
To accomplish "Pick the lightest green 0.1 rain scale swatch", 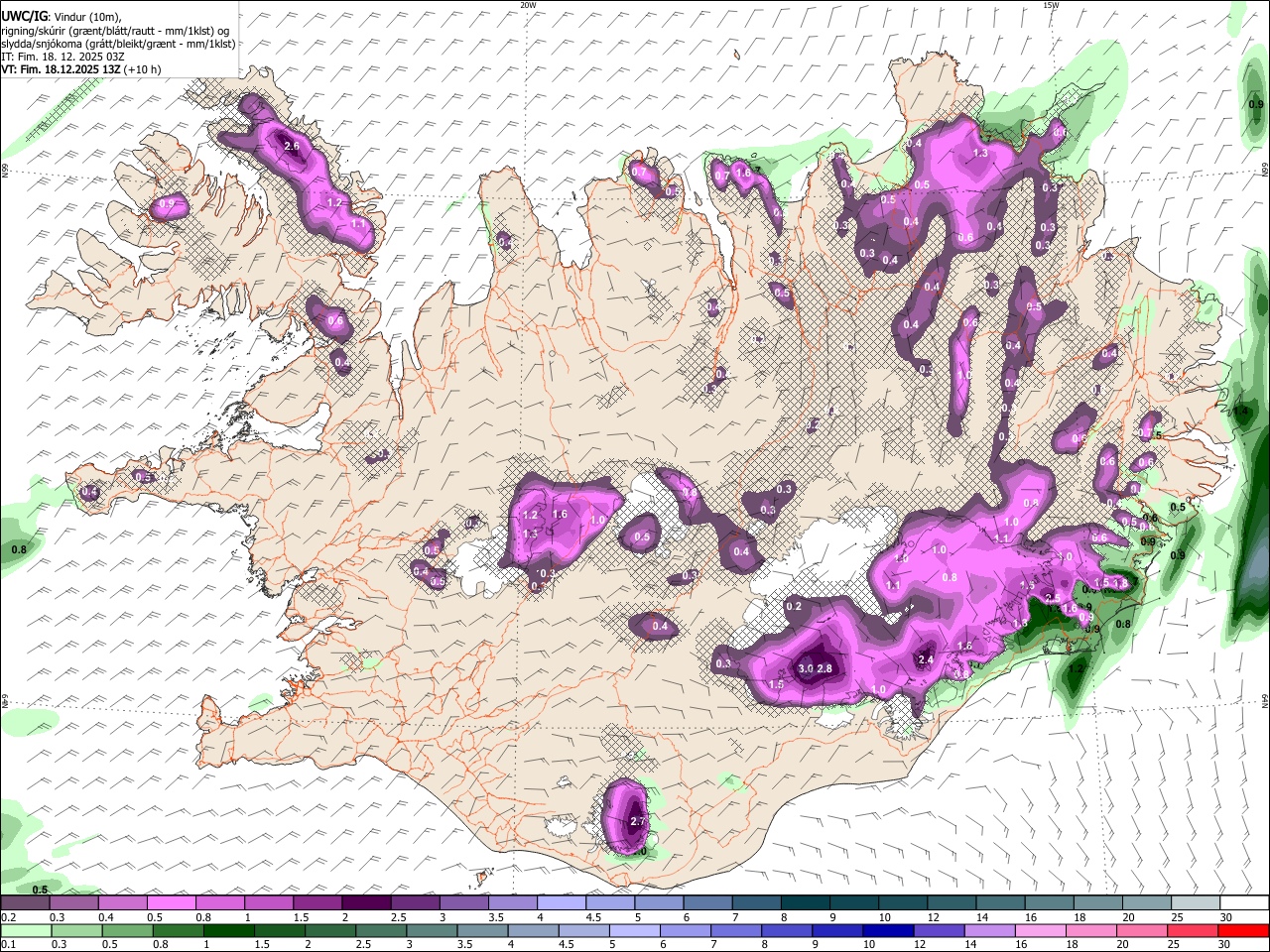I will click(x=26, y=930).
